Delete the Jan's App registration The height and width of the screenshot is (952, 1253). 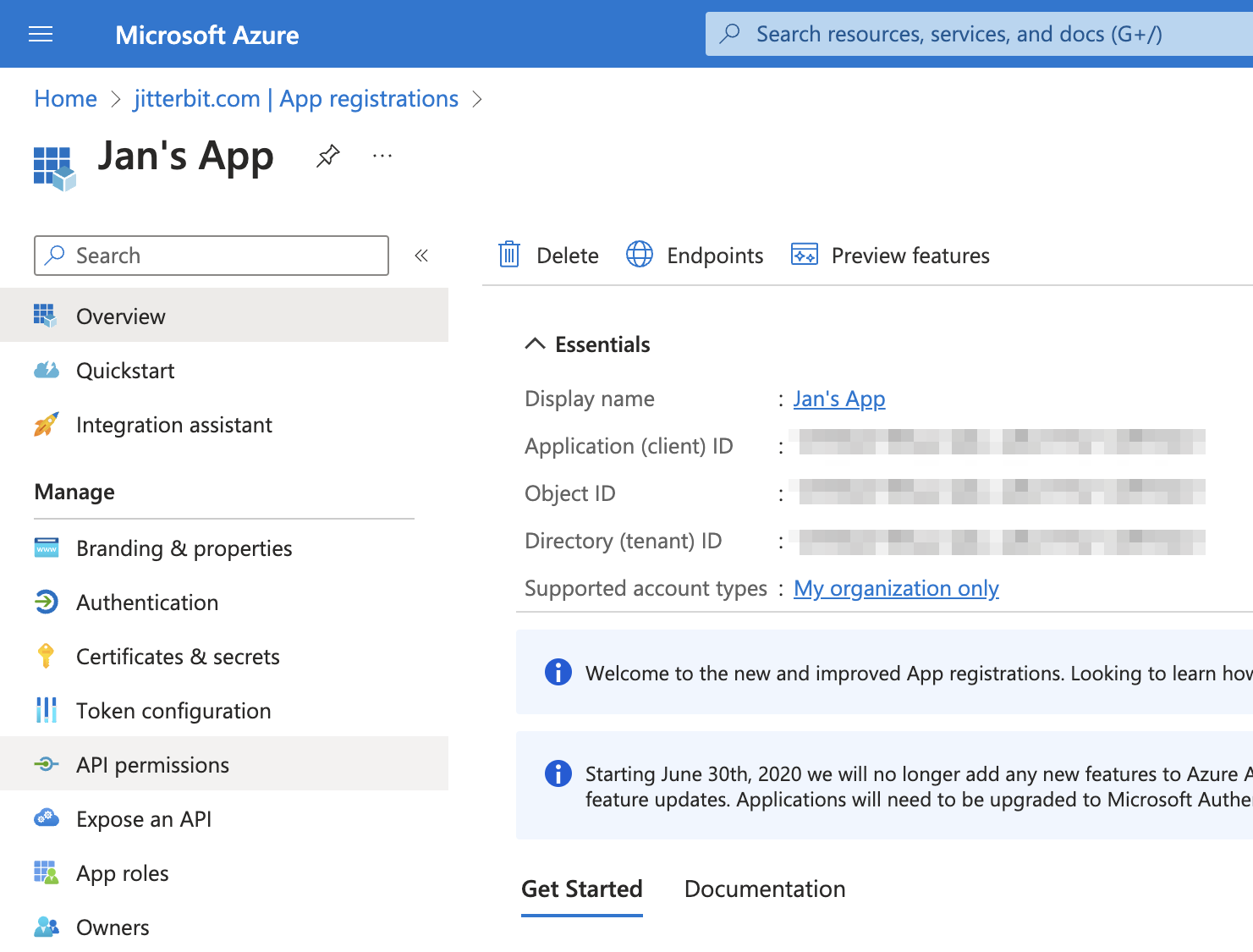(547, 255)
